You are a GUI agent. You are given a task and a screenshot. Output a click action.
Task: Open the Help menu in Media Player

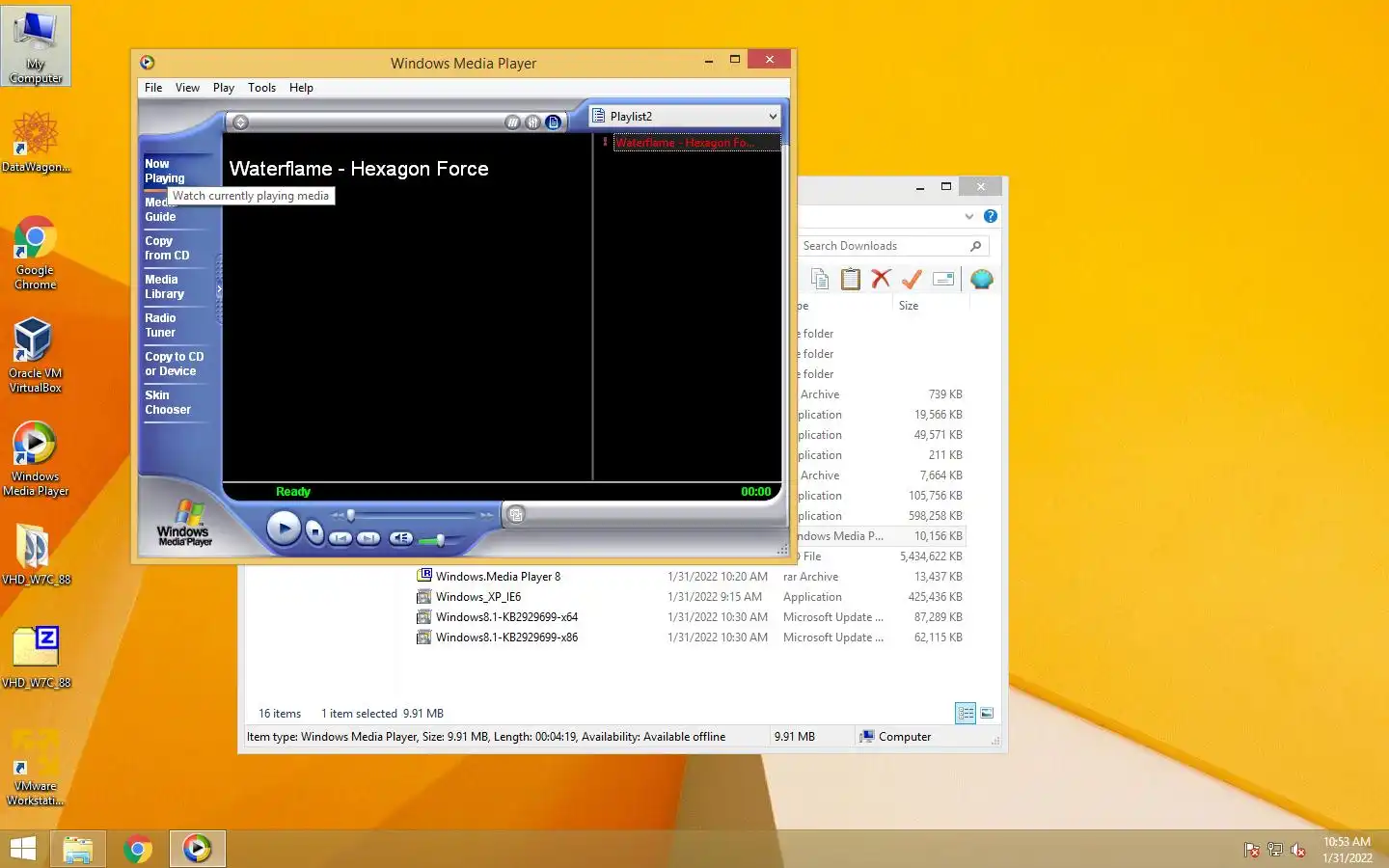pyautogui.click(x=301, y=88)
